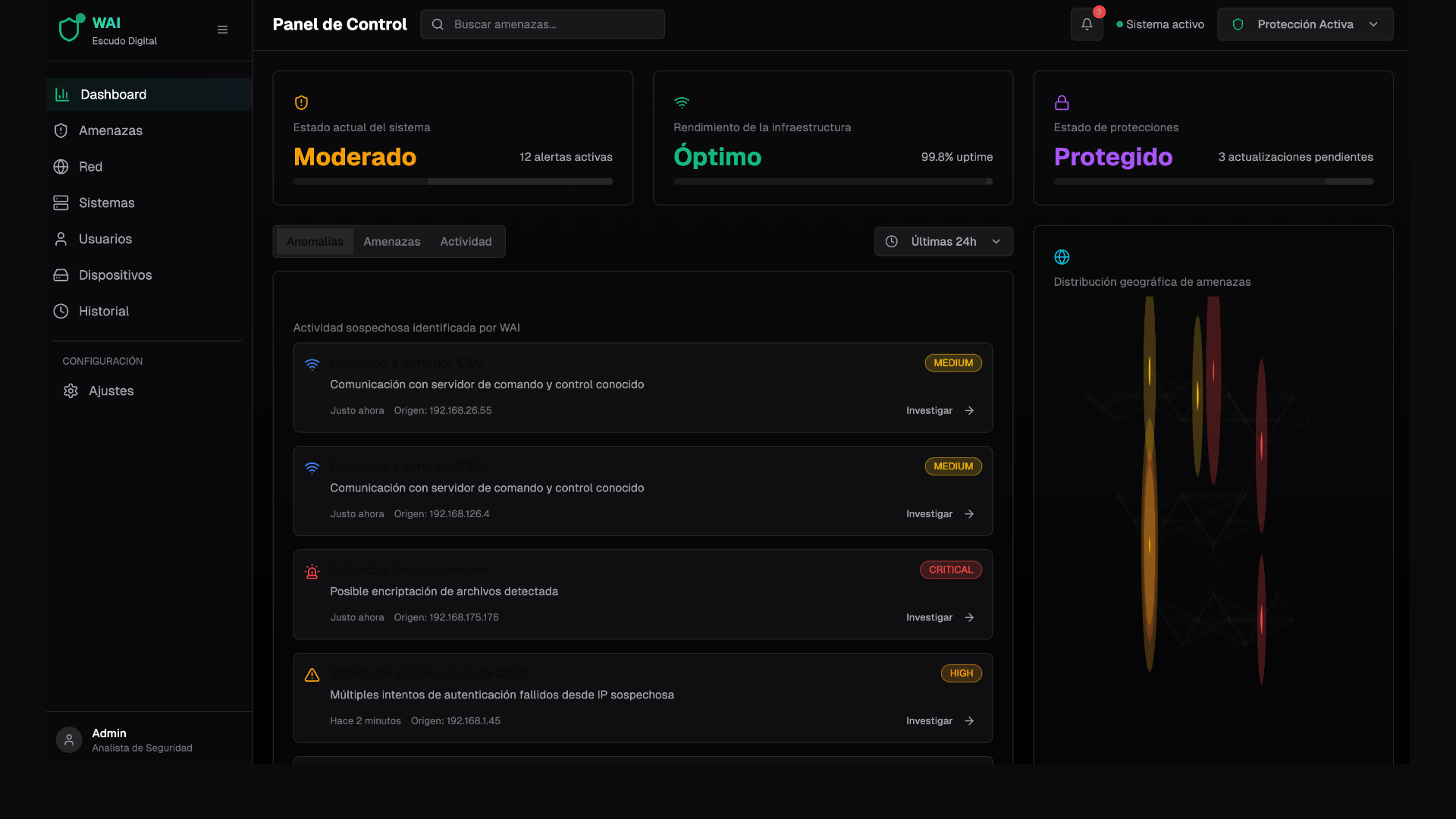Investigar alert from origin 192.168.1.45
The image size is (1456, 819).
[x=940, y=720]
